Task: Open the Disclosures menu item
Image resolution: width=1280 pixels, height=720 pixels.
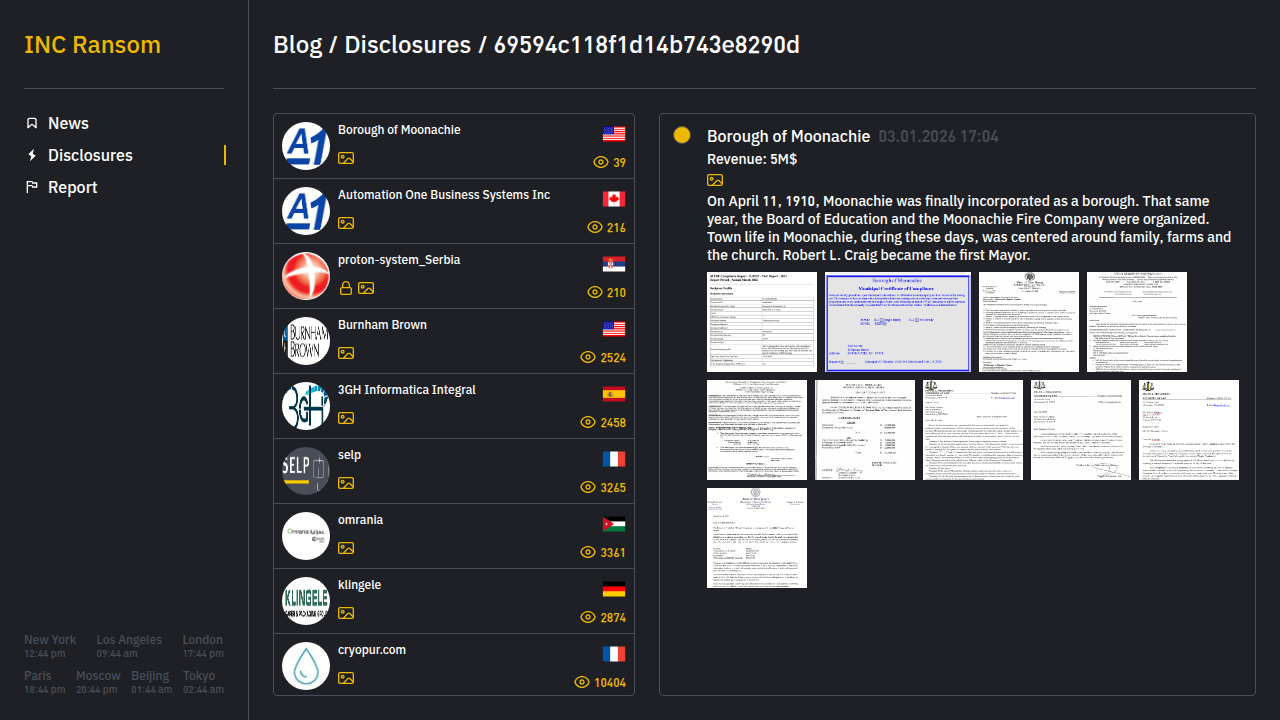Action: [x=90, y=155]
